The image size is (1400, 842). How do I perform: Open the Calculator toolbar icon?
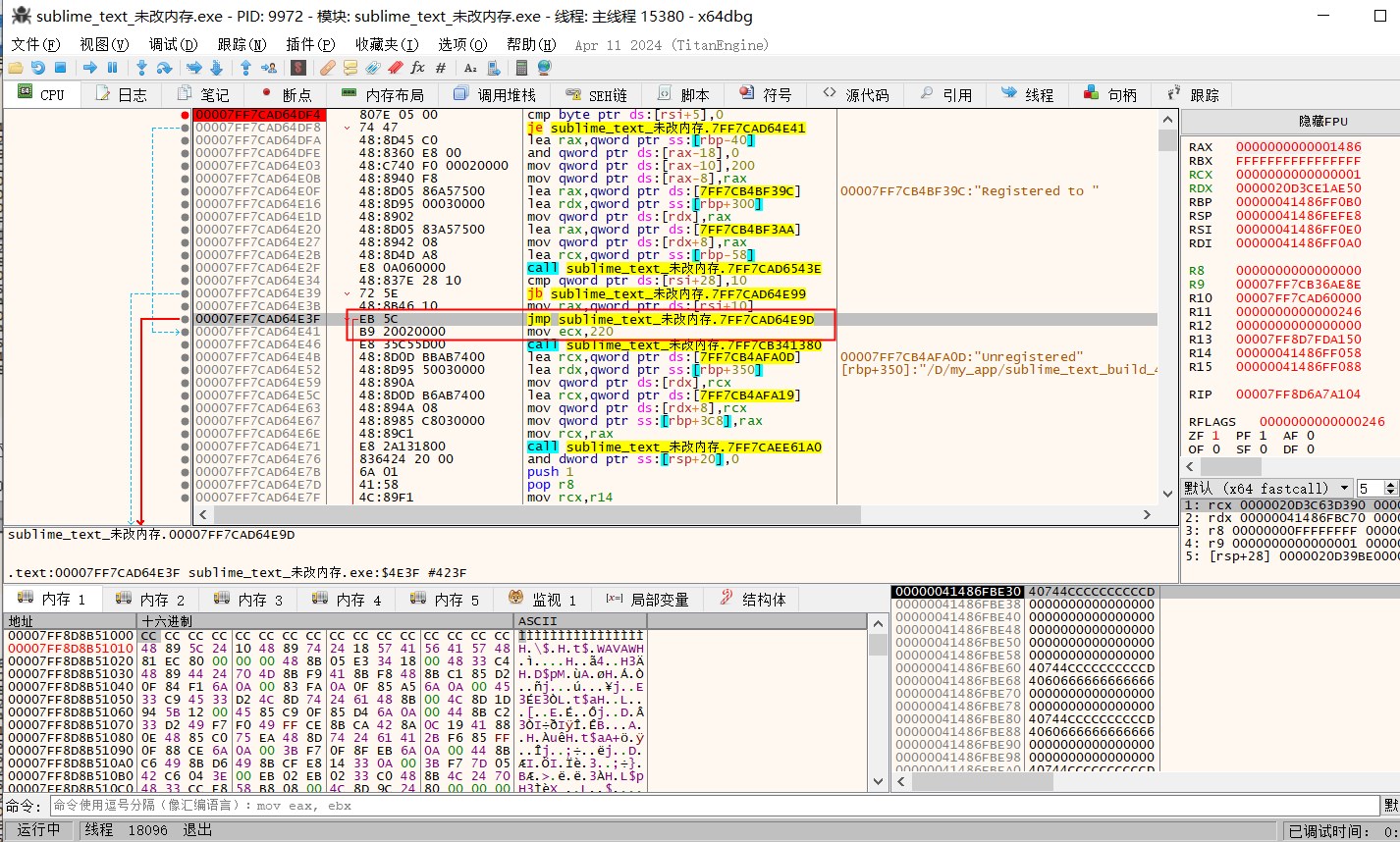(x=521, y=68)
